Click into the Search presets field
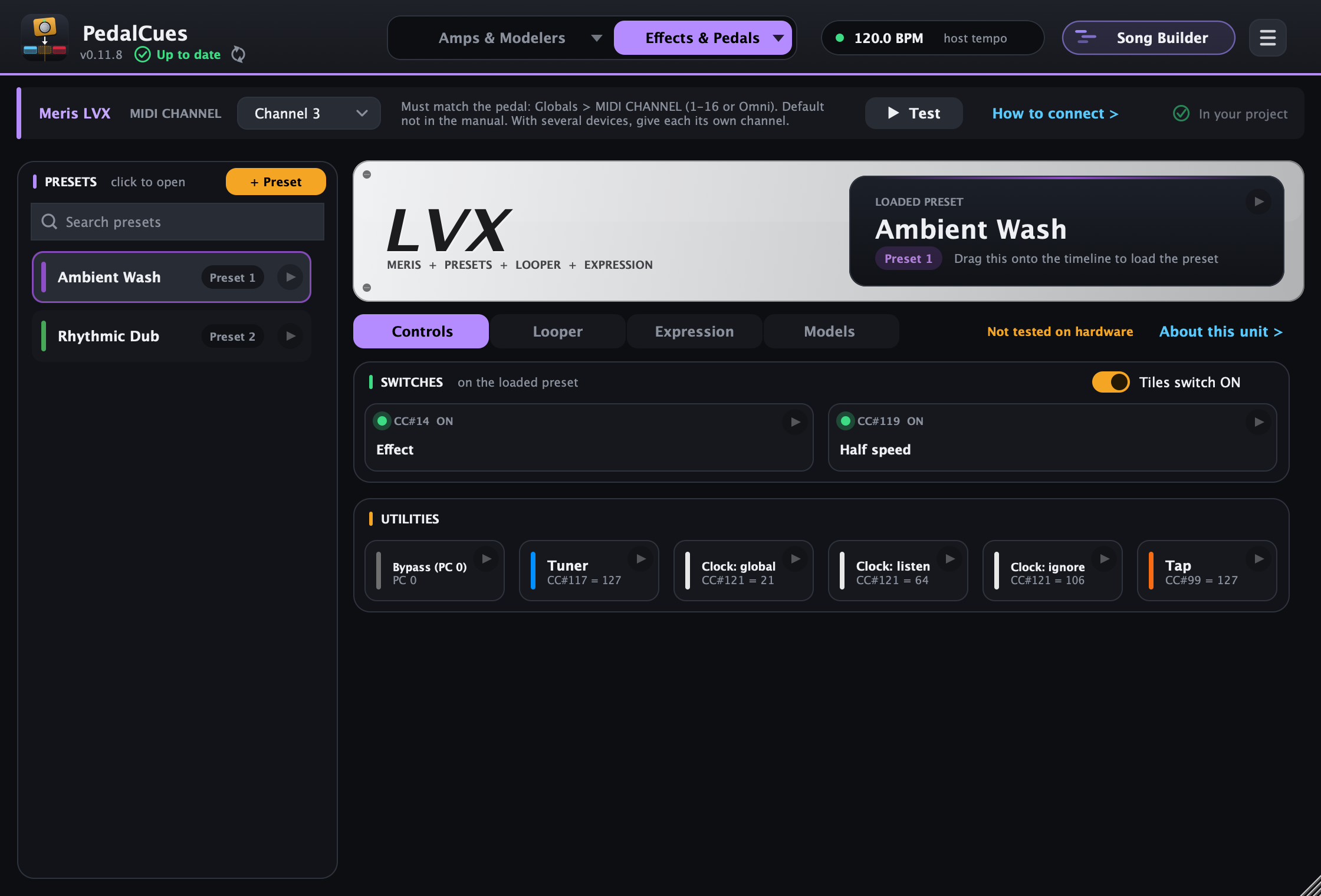Image resolution: width=1321 pixels, height=896 pixels. (178, 222)
